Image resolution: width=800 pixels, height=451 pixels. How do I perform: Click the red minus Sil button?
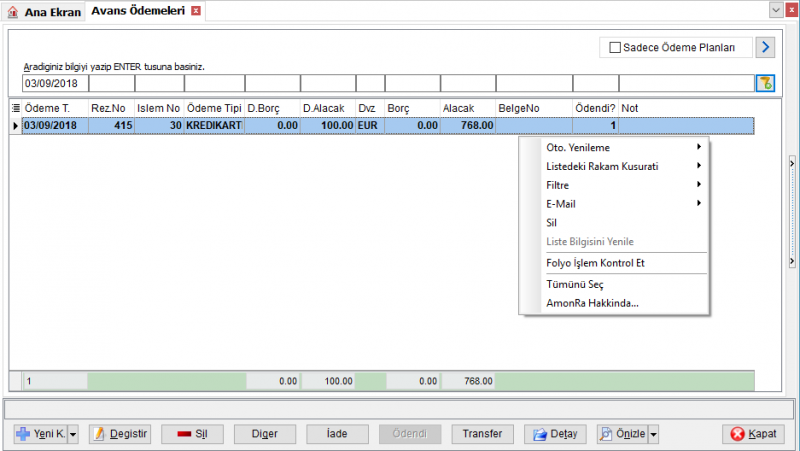pyautogui.click(x=192, y=434)
